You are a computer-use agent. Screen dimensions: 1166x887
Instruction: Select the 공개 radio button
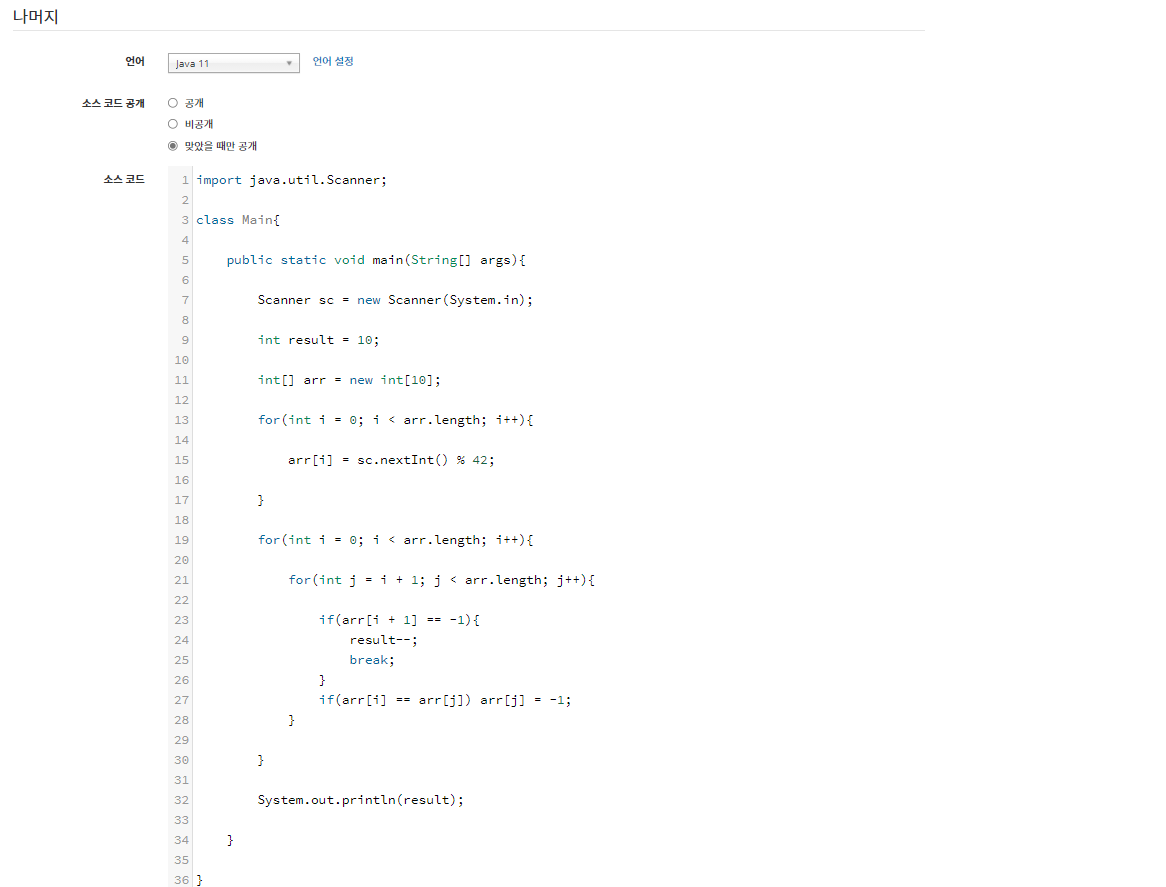point(173,103)
